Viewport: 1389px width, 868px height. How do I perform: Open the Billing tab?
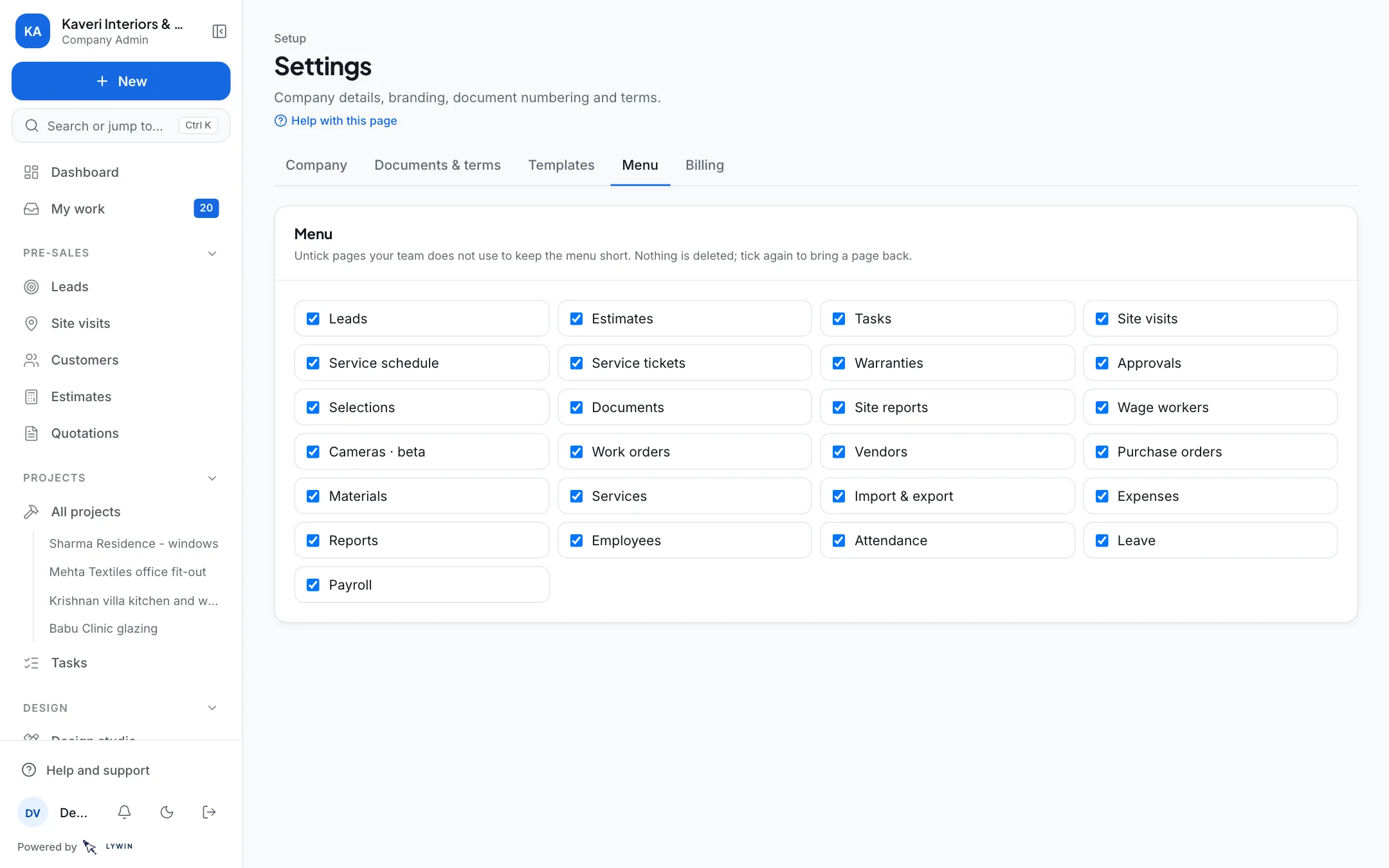tap(705, 165)
